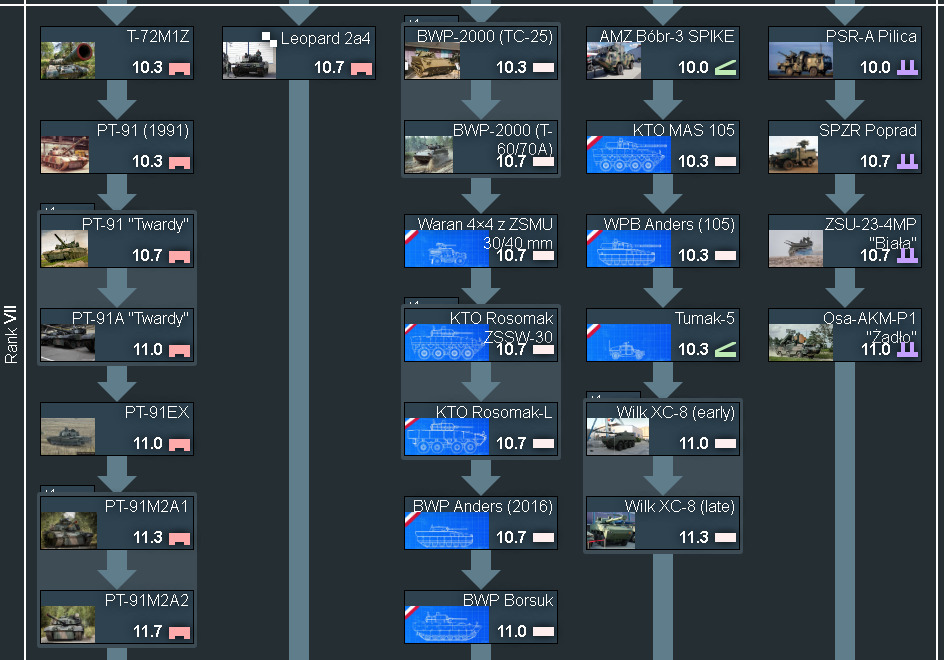Viewport: 944px width, 660px height.
Task: Click the "ZSU-23-4MP "Biała"" name text
Action: 871,233
